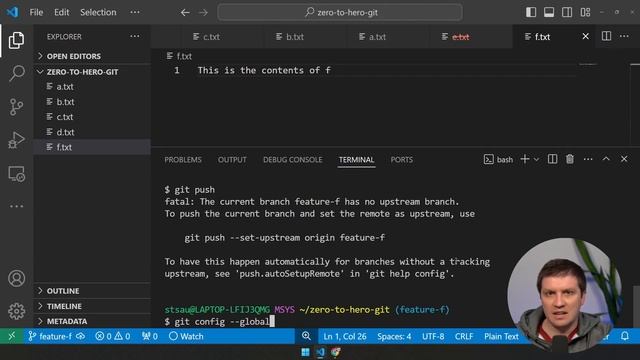Add a new terminal with plus icon
Viewport: 640px width, 360px height.
525,159
